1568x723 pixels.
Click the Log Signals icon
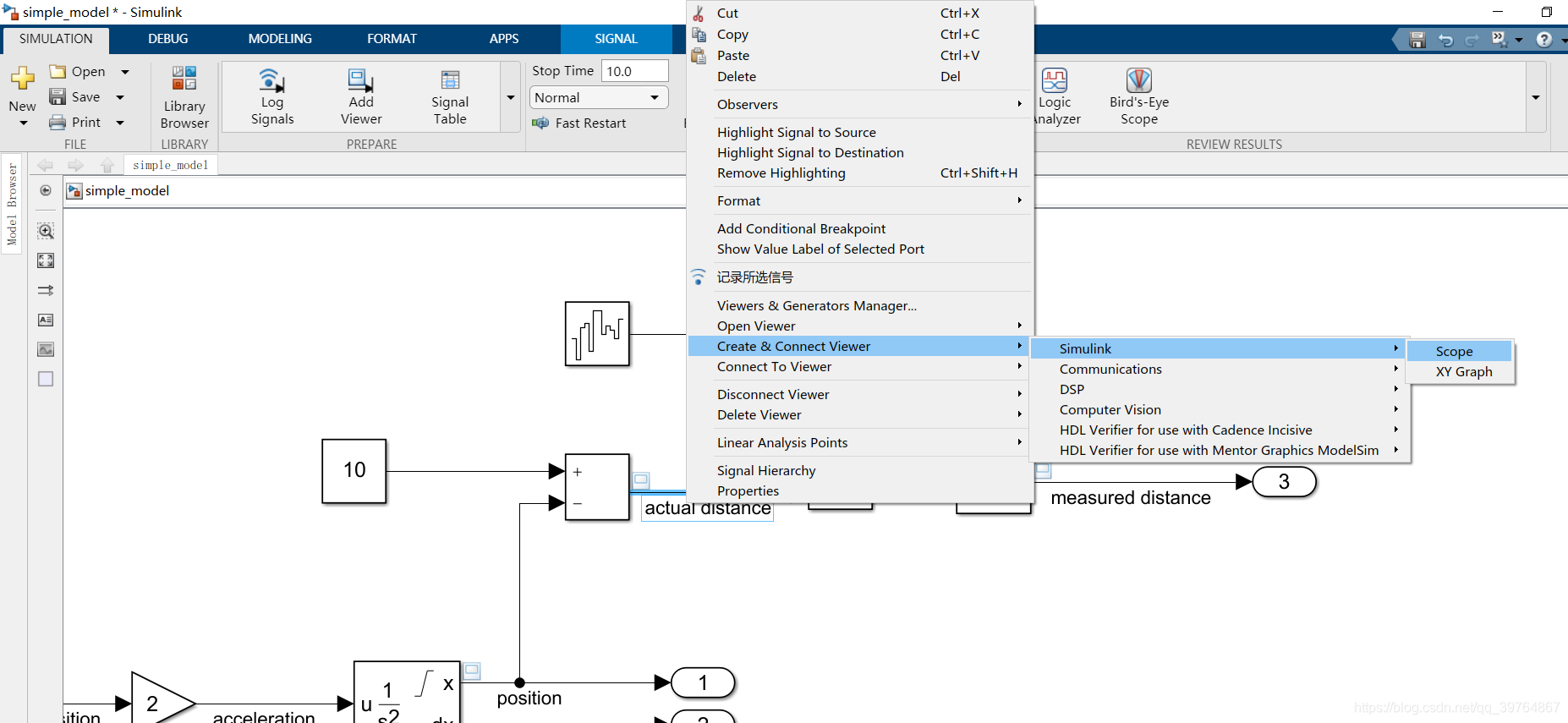click(x=271, y=81)
